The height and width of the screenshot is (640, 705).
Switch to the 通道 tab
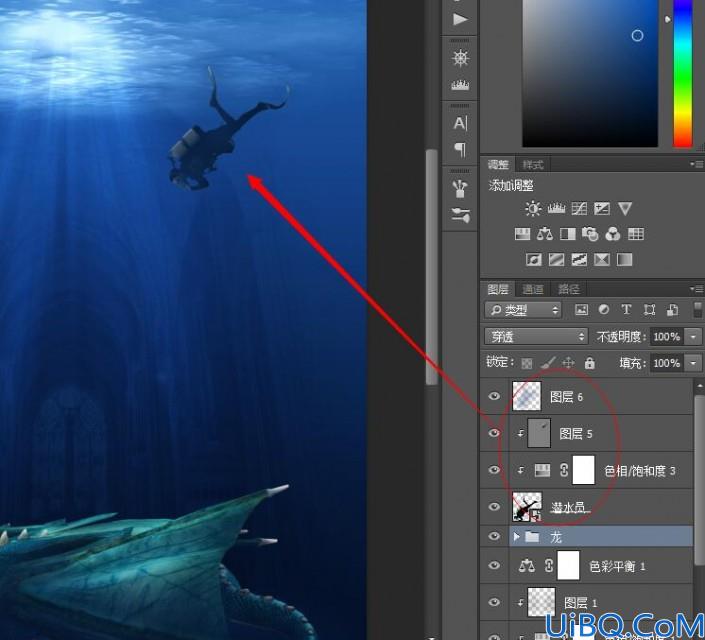point(533,289)
